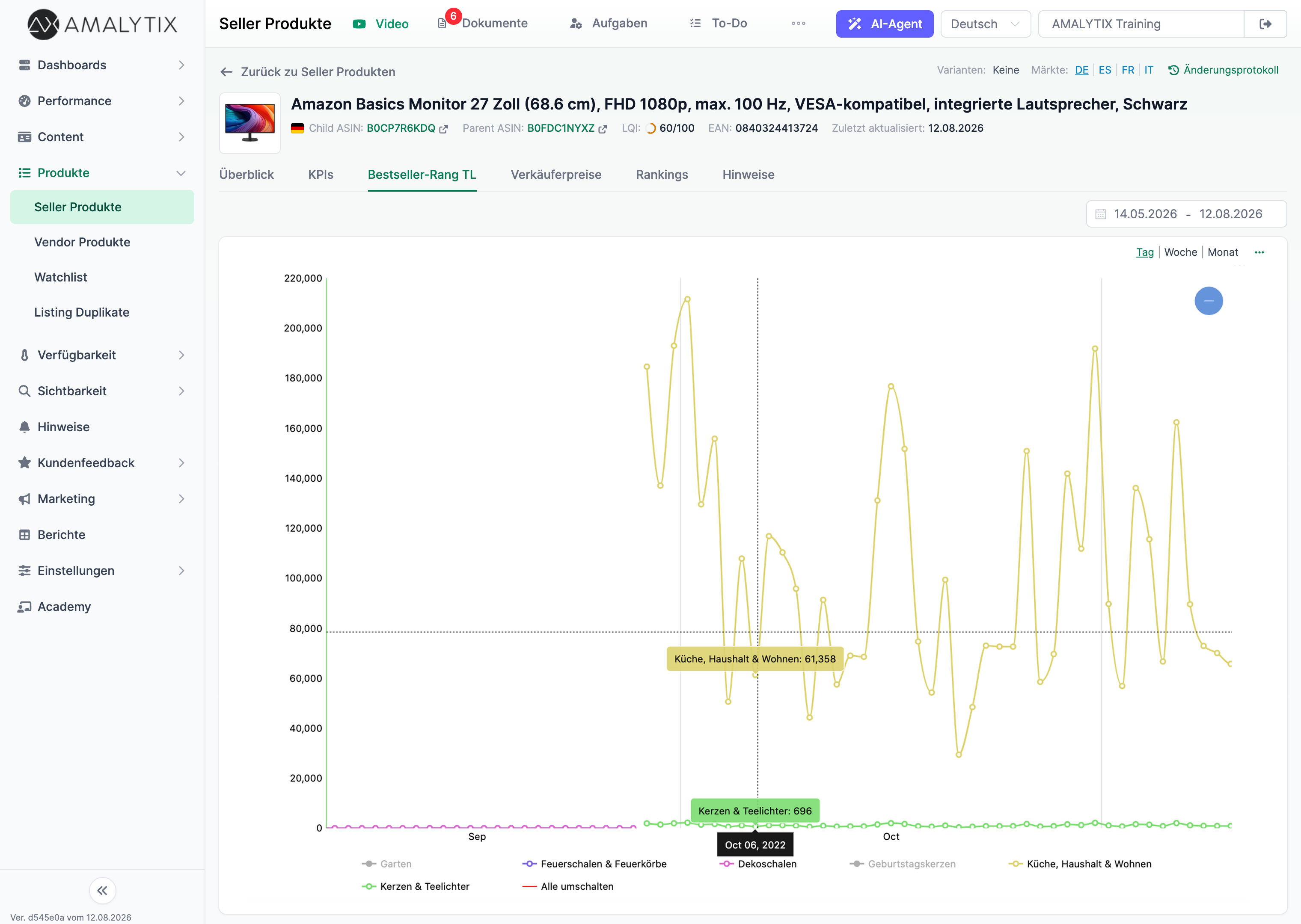Expand the Kundenfeedback menu chevron

click(181, 462)
